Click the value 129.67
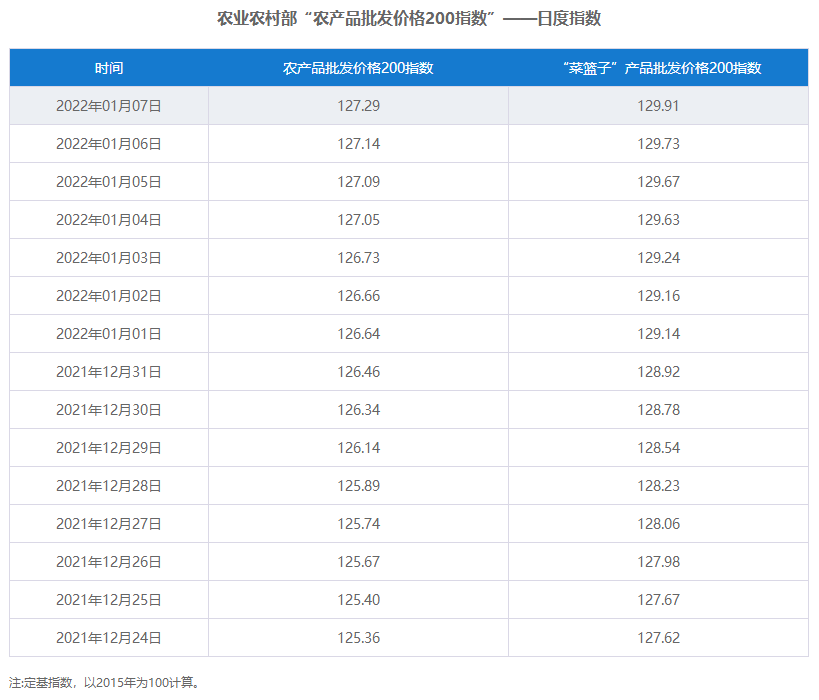 tap(658, 182)
